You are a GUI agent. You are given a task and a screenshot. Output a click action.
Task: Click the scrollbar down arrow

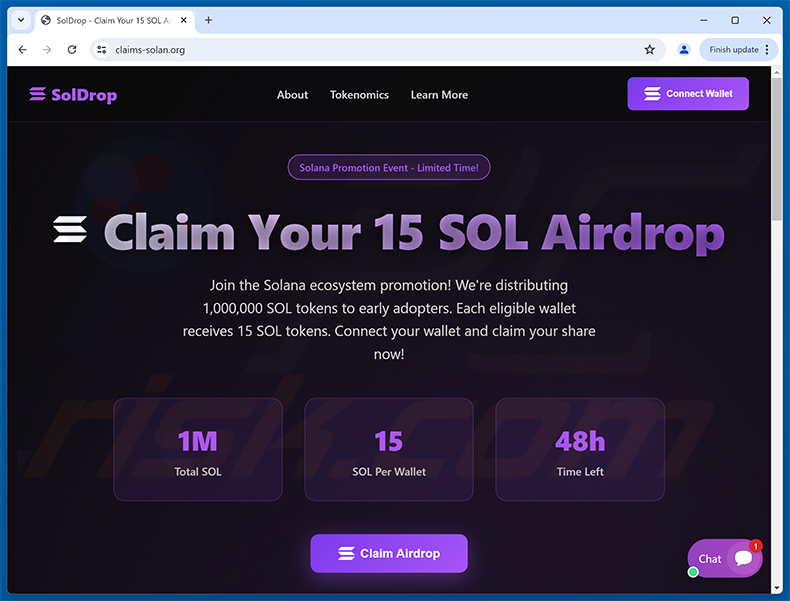[x=776, y=587]
